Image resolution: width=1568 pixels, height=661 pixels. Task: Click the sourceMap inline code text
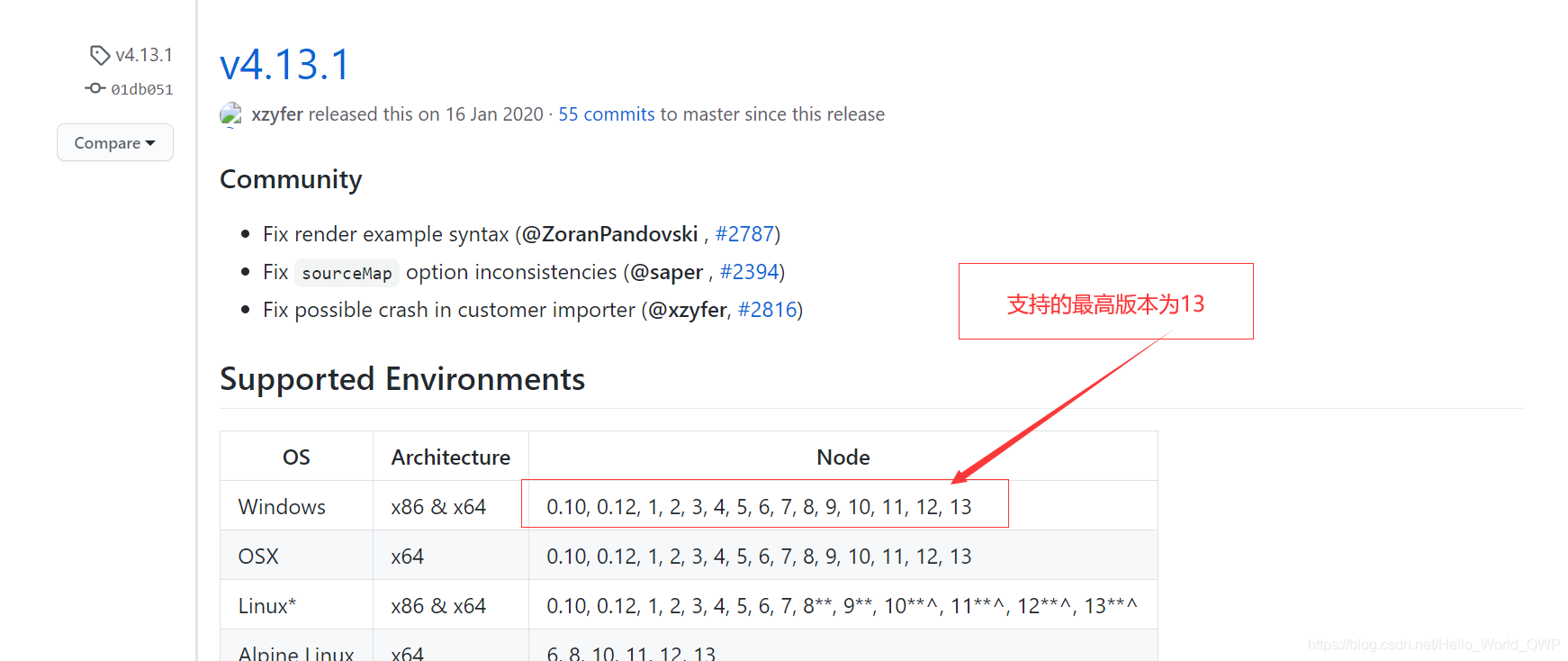pyautogui.click(x=347, y=273)
